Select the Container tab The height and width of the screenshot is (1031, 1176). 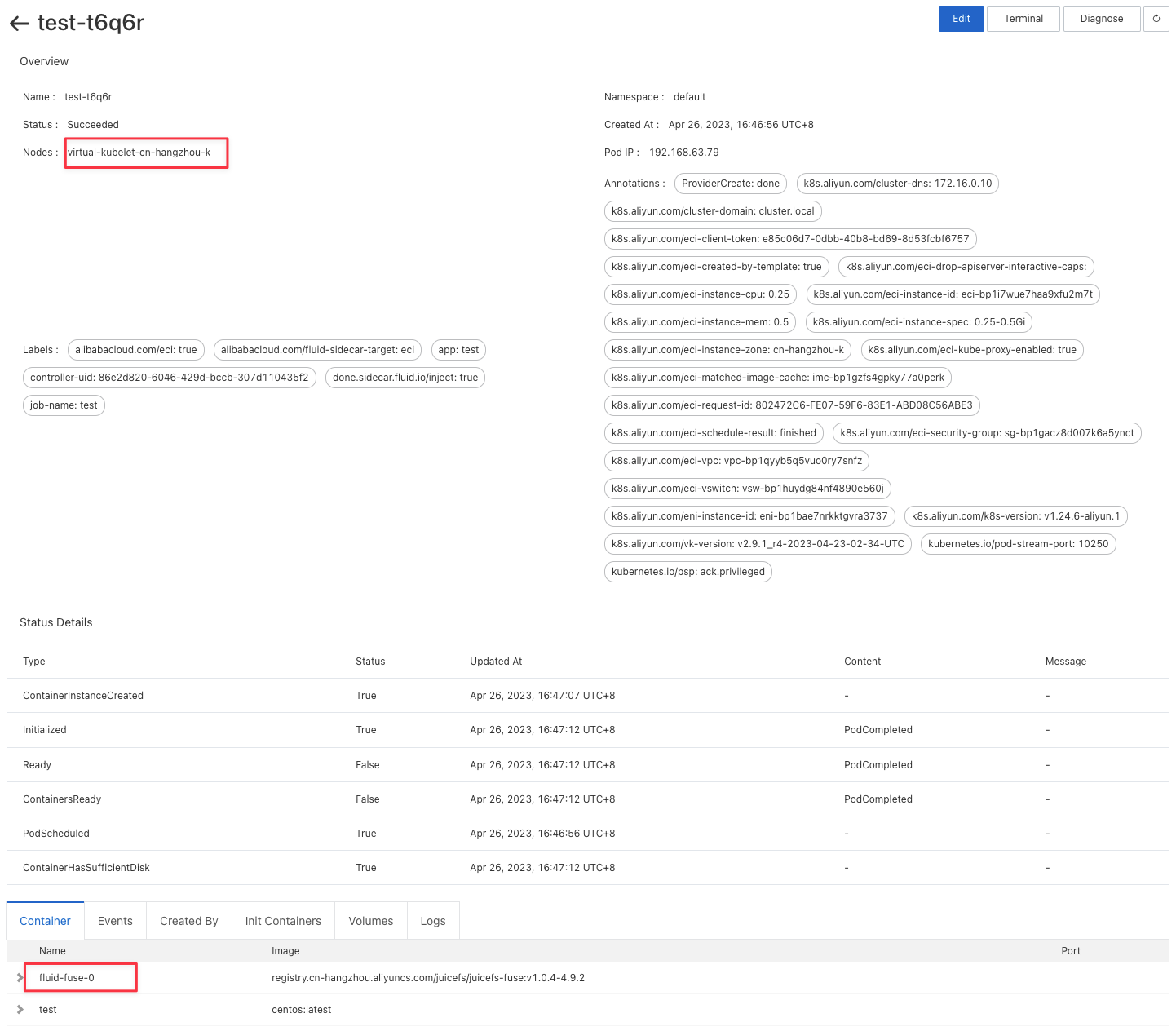point(45,921)
